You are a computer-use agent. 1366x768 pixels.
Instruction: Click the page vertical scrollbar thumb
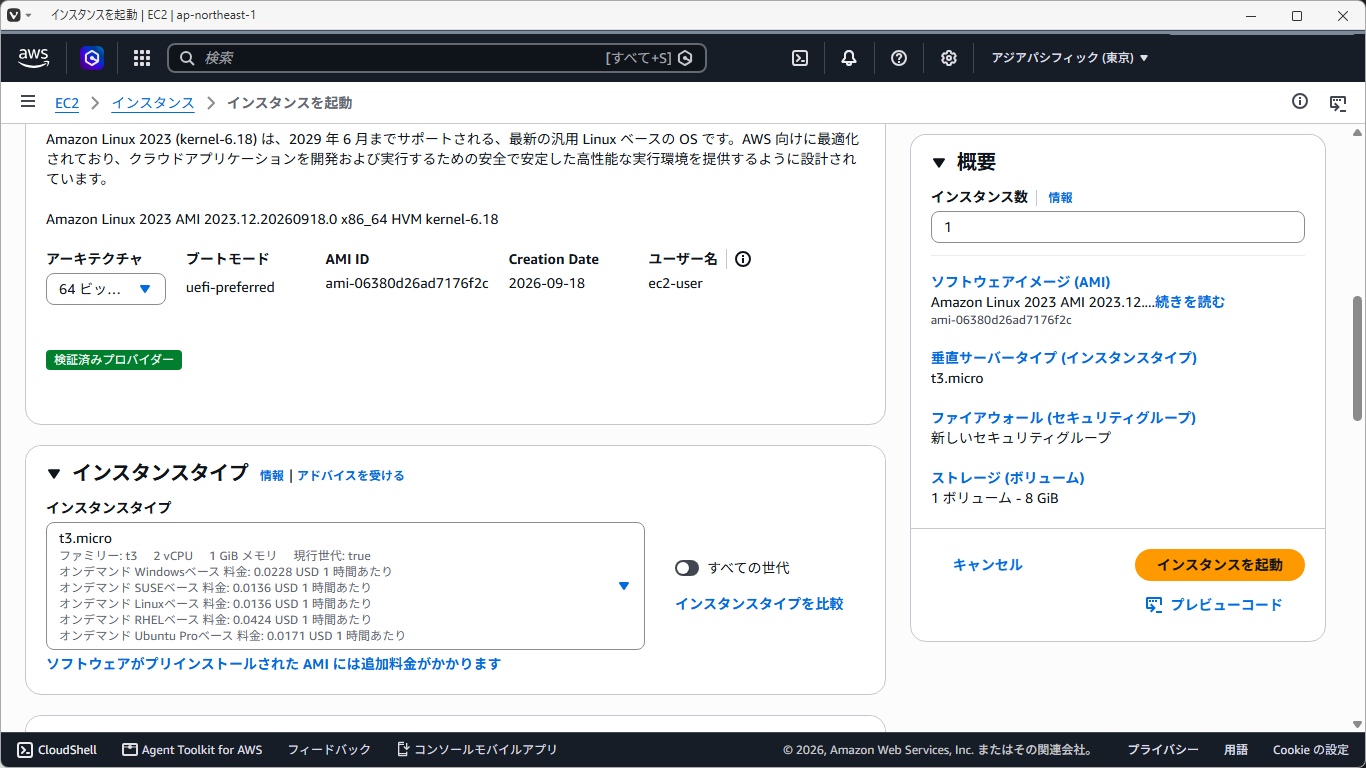[x=1357, y=358]
